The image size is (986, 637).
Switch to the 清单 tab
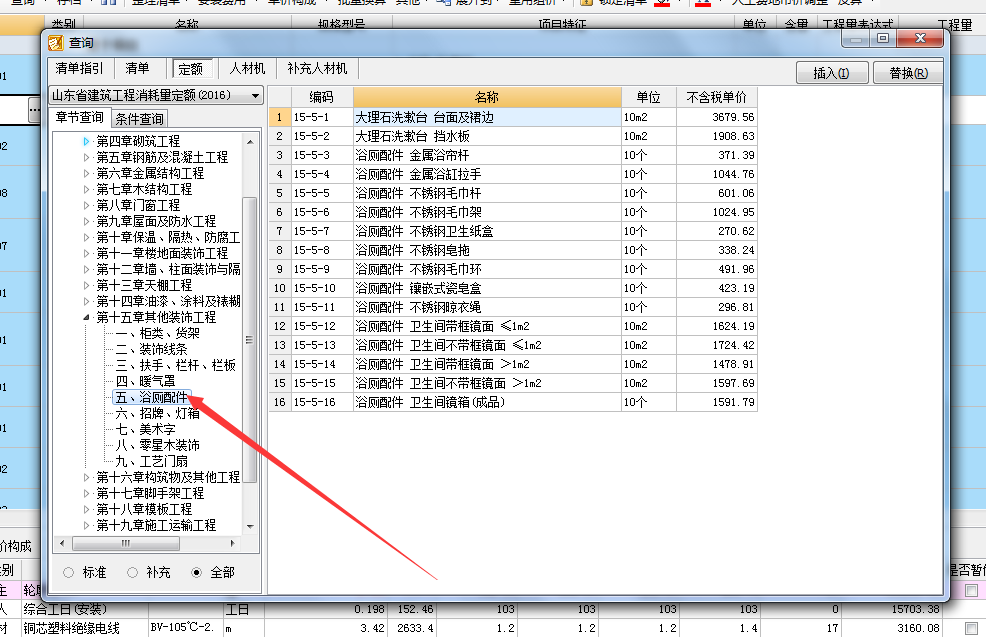click(x=136, y=68)
